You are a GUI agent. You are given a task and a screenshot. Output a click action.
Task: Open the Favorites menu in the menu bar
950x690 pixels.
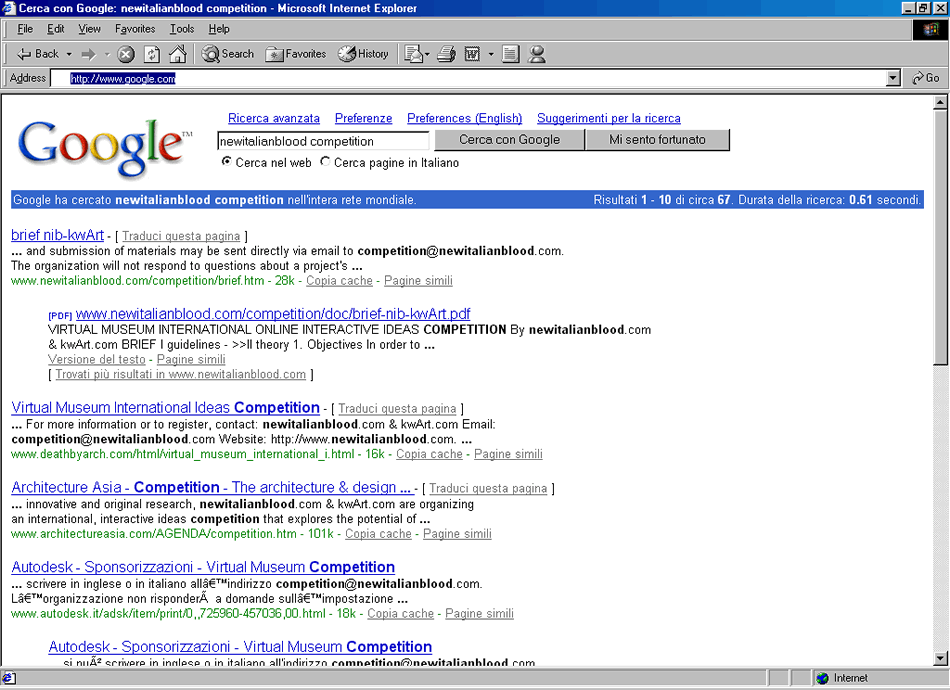[x=135, y=28]
